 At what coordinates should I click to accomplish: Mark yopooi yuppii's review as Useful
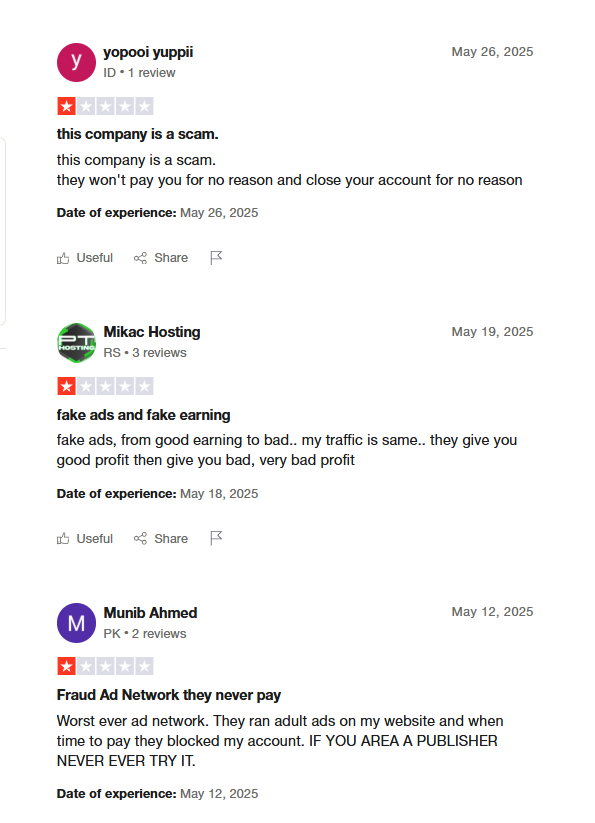coord(85,258)
